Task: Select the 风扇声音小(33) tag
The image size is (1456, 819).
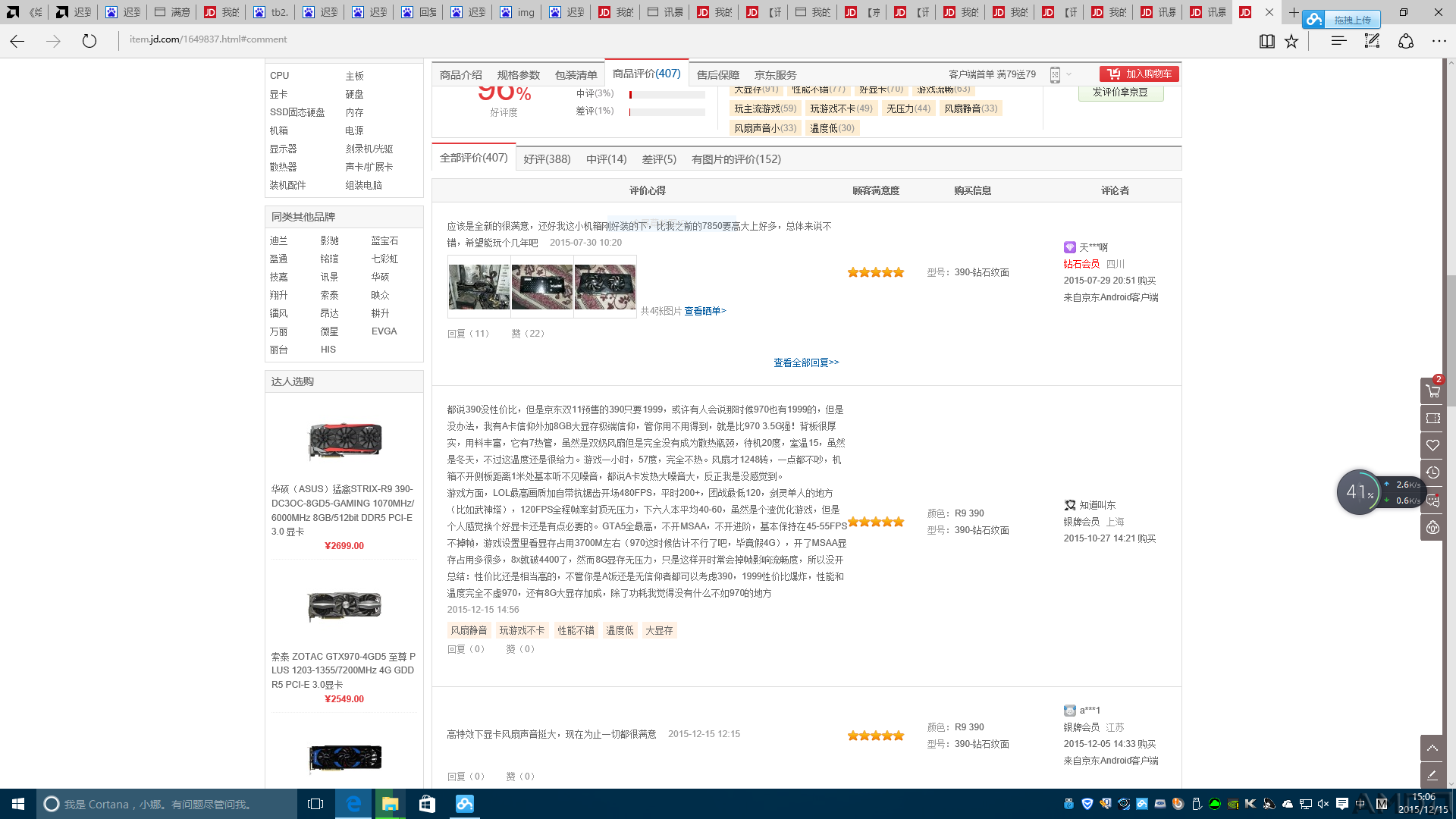Action: pos(765,128)
